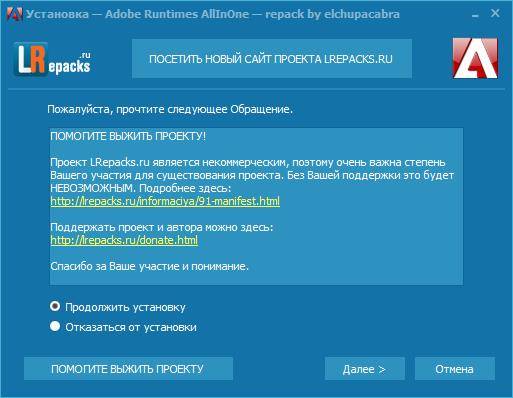
Task: Click the ПОМОГИТЕ ВЫЖИТЬ ПРОЕКТУ bottom button
Action: 128,369
